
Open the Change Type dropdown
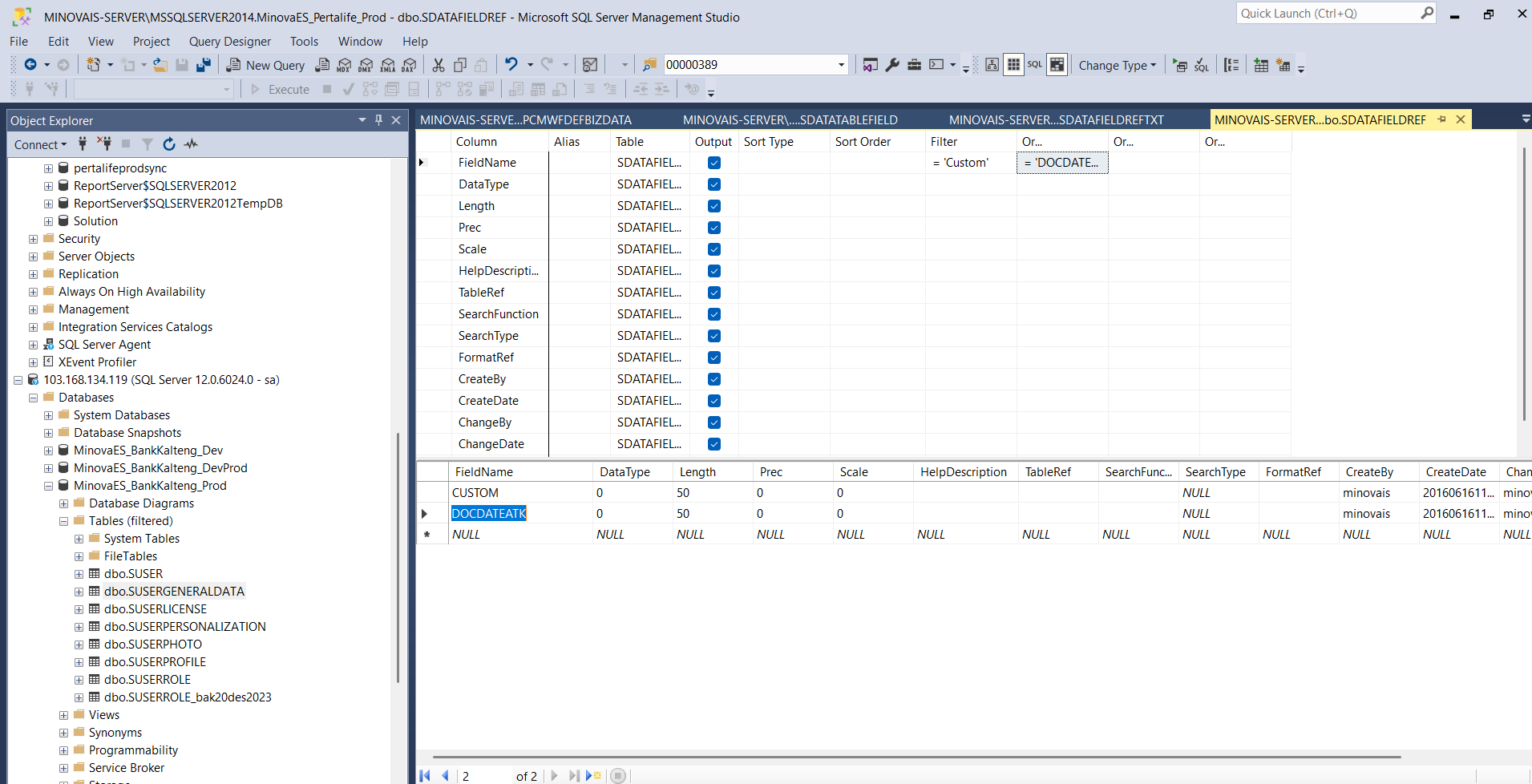click(1117, 65)
